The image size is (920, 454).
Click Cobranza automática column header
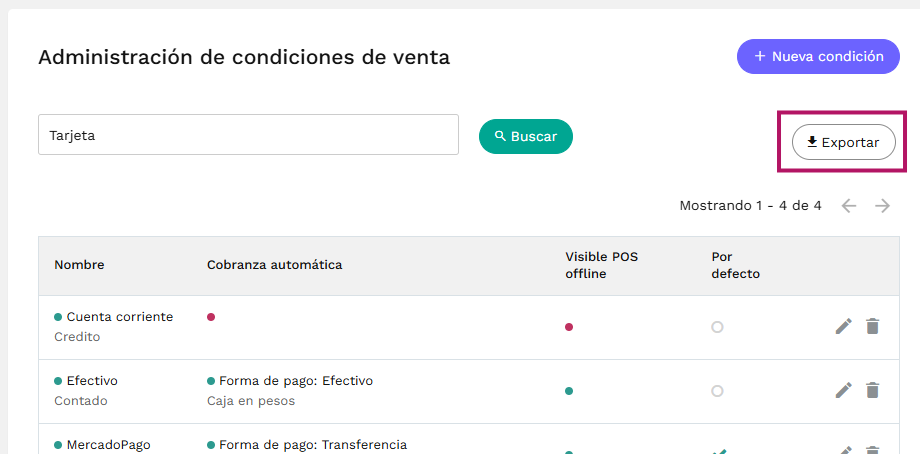(x=275, y=265)
